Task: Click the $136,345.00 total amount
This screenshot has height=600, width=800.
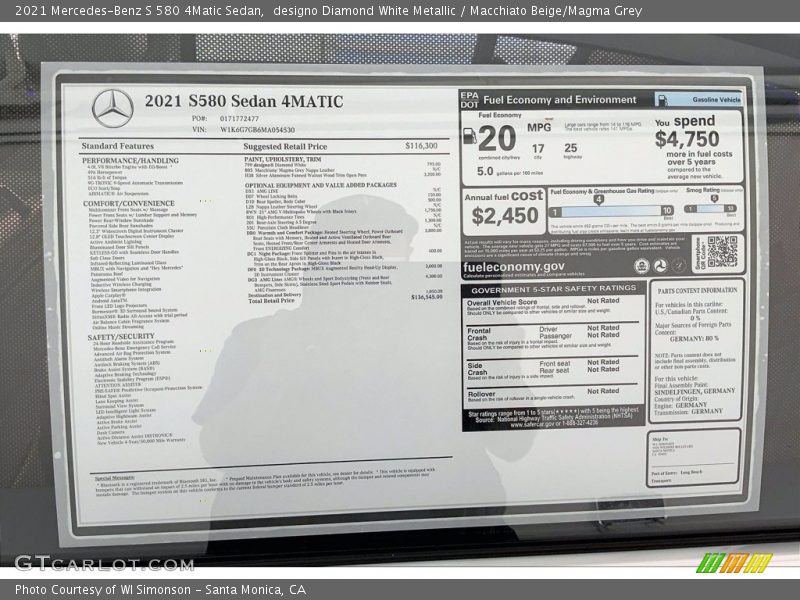Action: [x=427, y=296]
